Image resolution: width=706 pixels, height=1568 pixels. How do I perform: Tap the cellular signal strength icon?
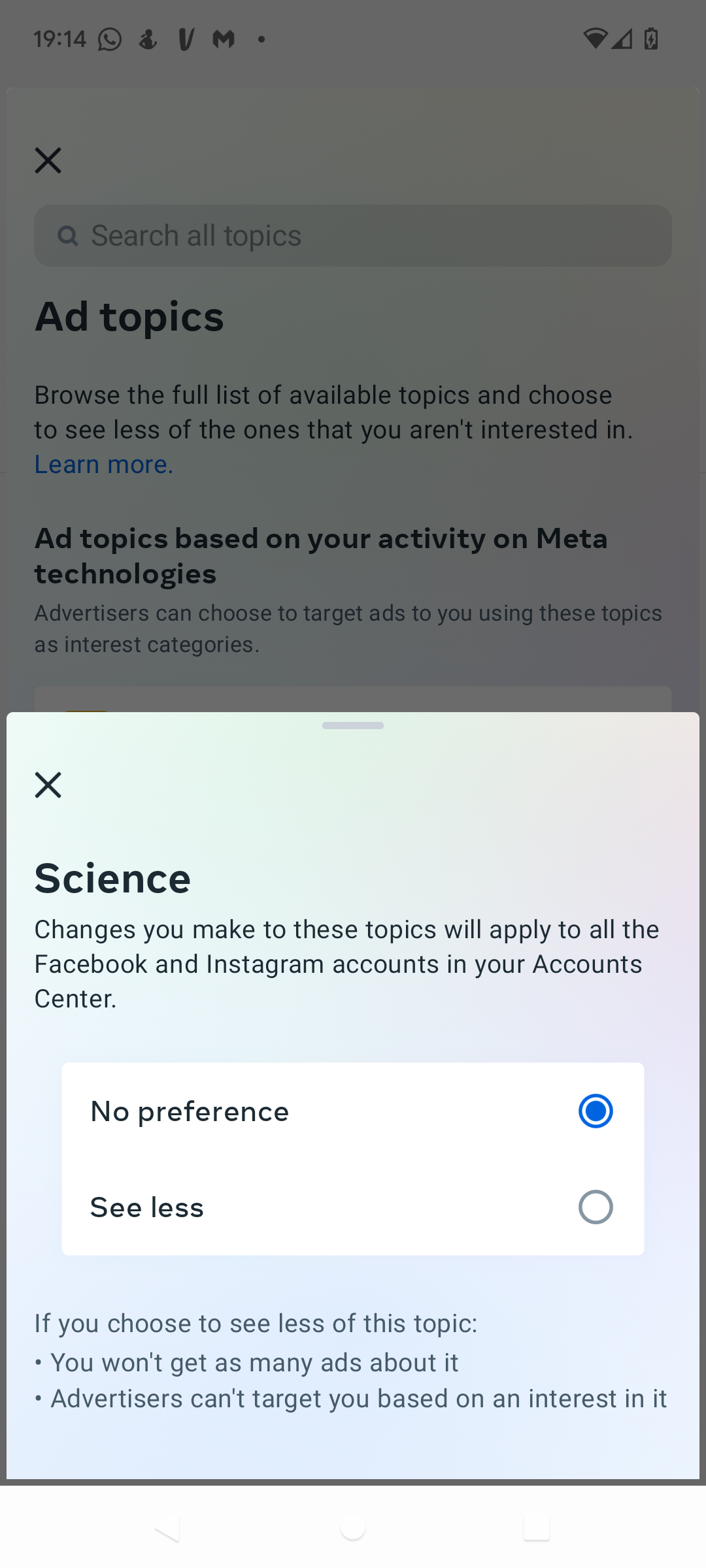tap(623, 39)
